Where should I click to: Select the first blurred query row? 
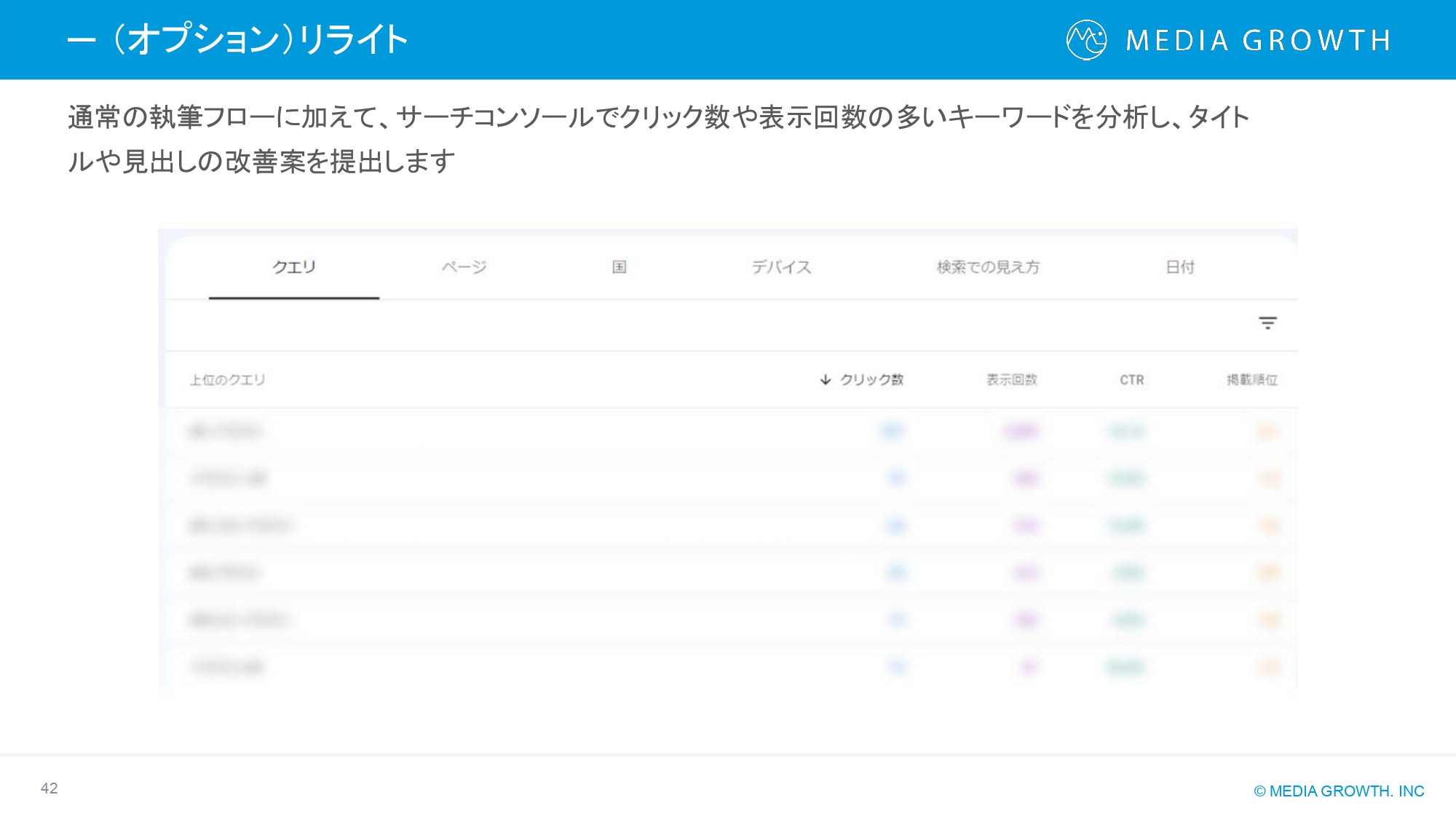(x=233, y=431)
